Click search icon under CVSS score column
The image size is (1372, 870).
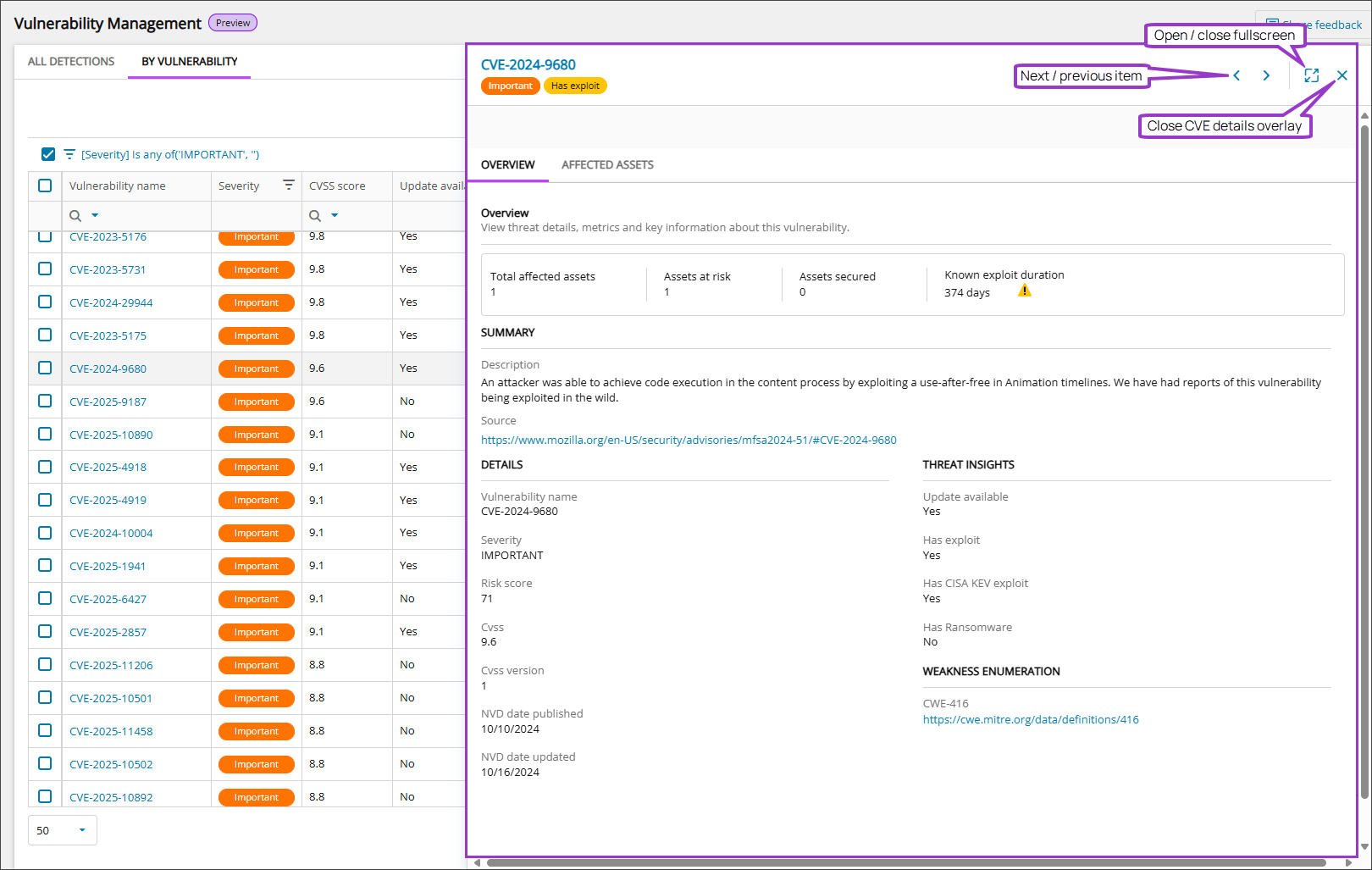(x=315, y=216)
